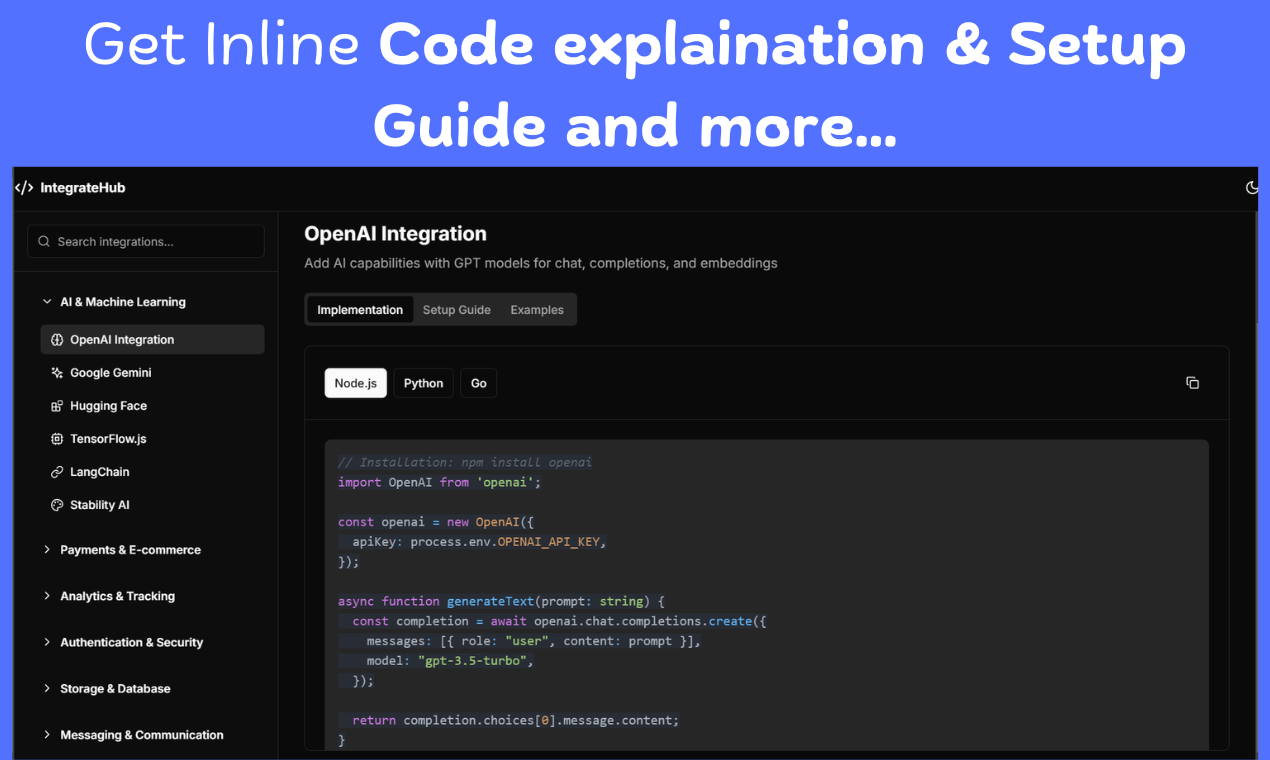Screen dimensions: 1270x760
Task: Click the IntegrateHub brand name
Action: 83,188
